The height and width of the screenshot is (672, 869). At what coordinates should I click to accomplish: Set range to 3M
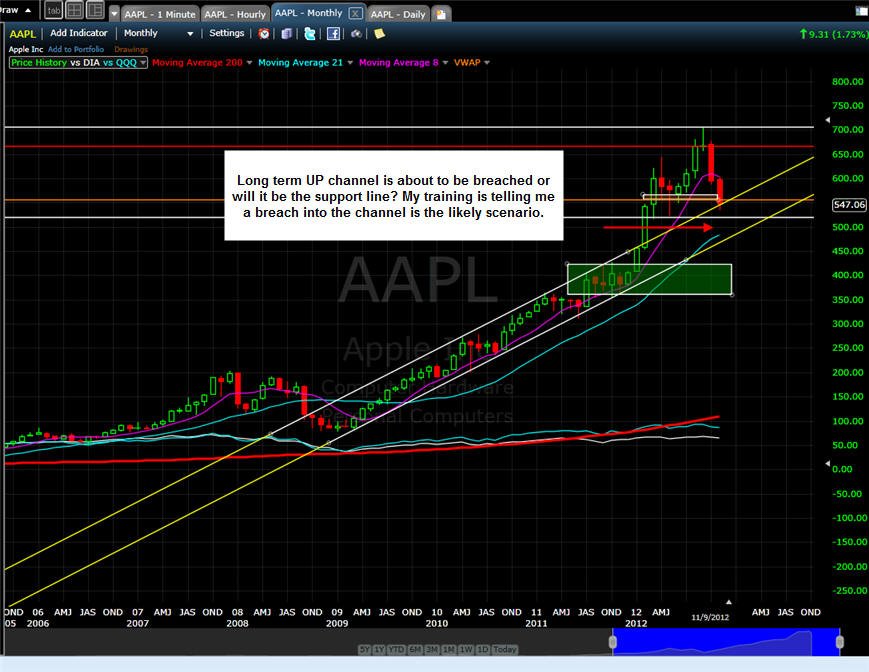click(x=432, y=649)
